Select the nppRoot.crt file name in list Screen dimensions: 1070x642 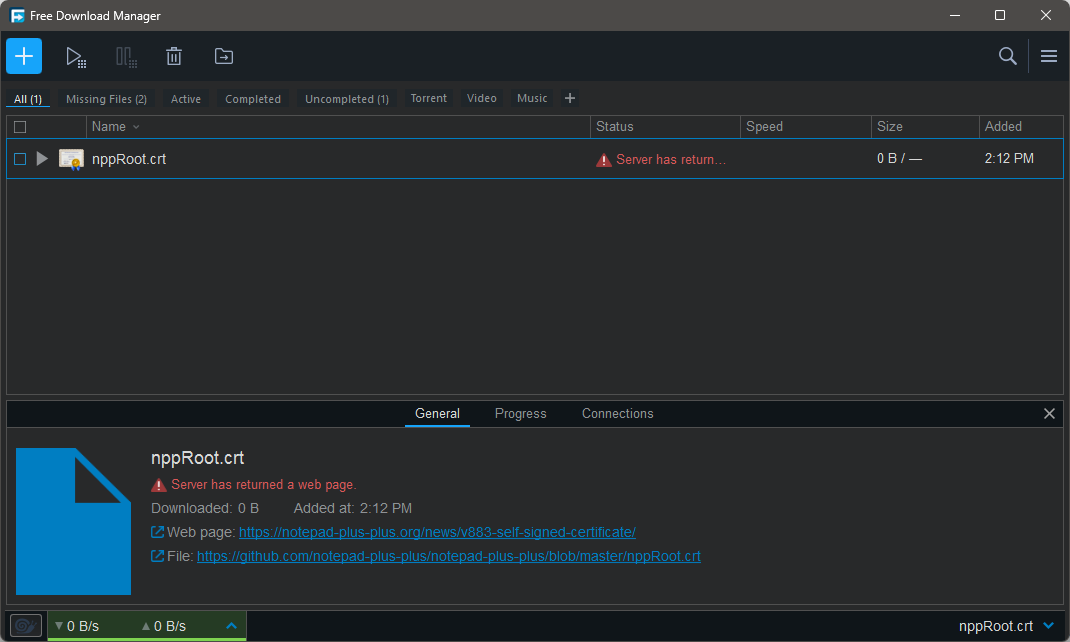tap(129, 159)
